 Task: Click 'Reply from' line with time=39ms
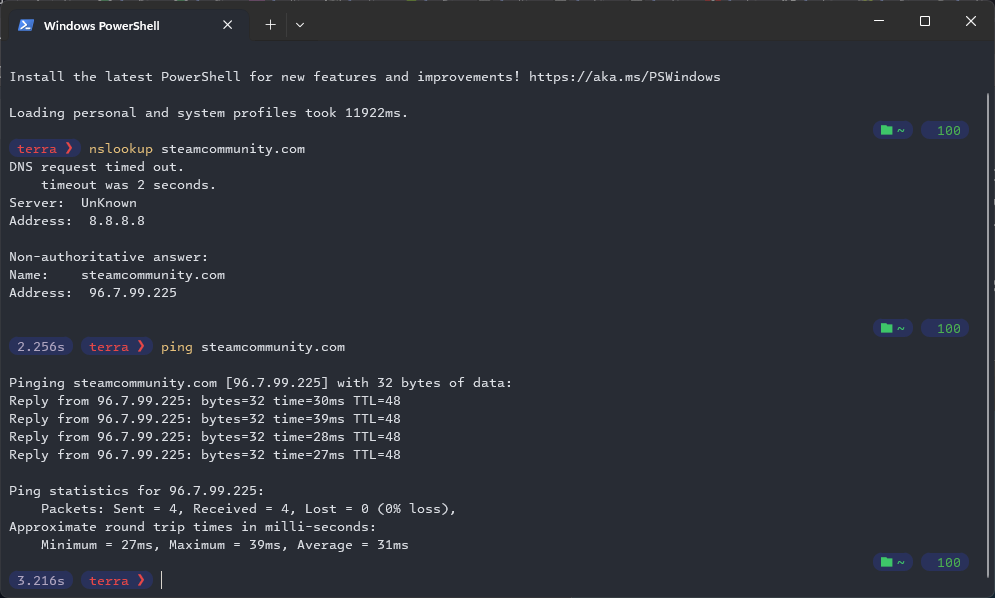[205, 419]
